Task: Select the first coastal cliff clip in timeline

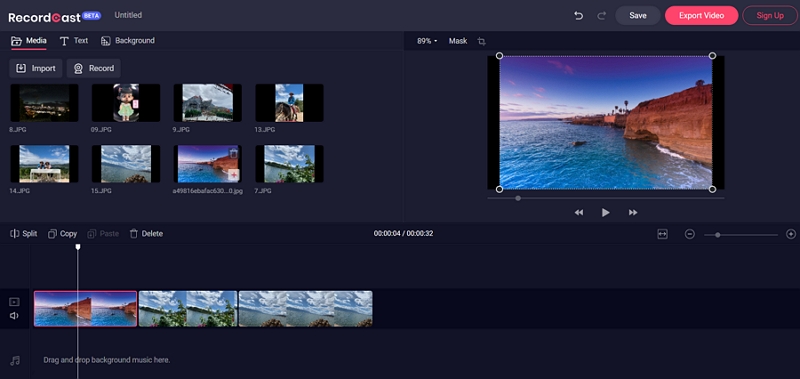Action: click(86, 309)
